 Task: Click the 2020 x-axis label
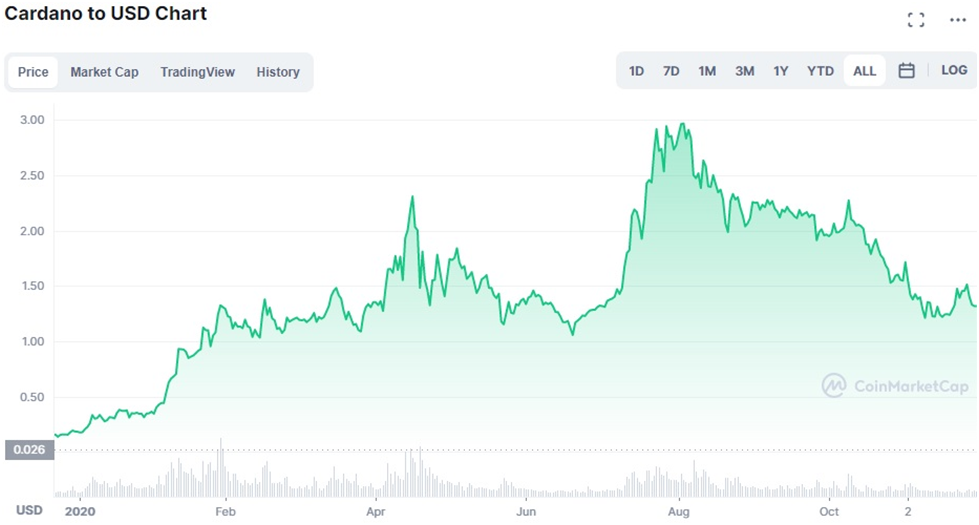(x=80, y=512)
